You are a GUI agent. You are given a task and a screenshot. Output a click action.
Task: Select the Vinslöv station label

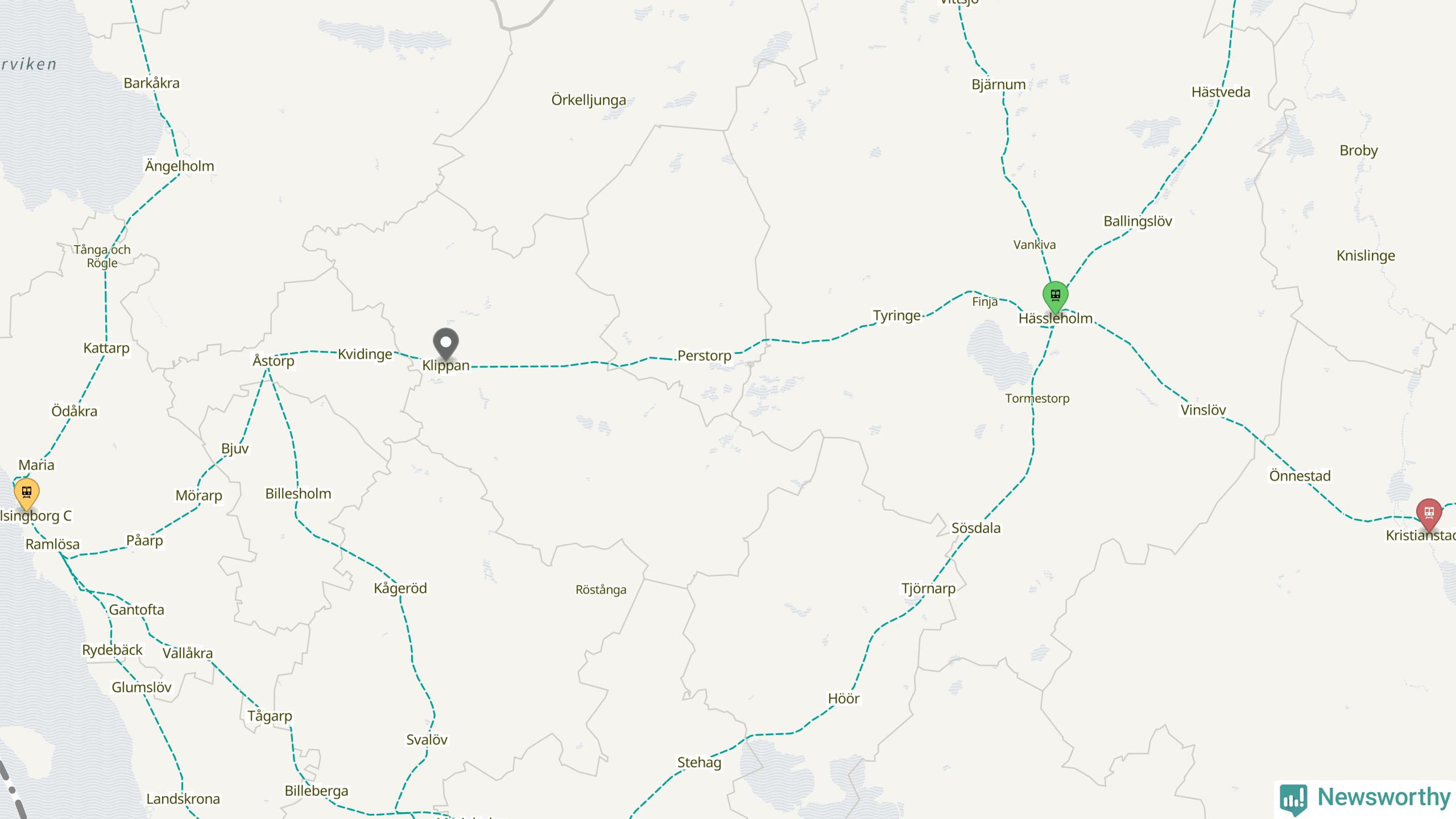pos(1203,409)
